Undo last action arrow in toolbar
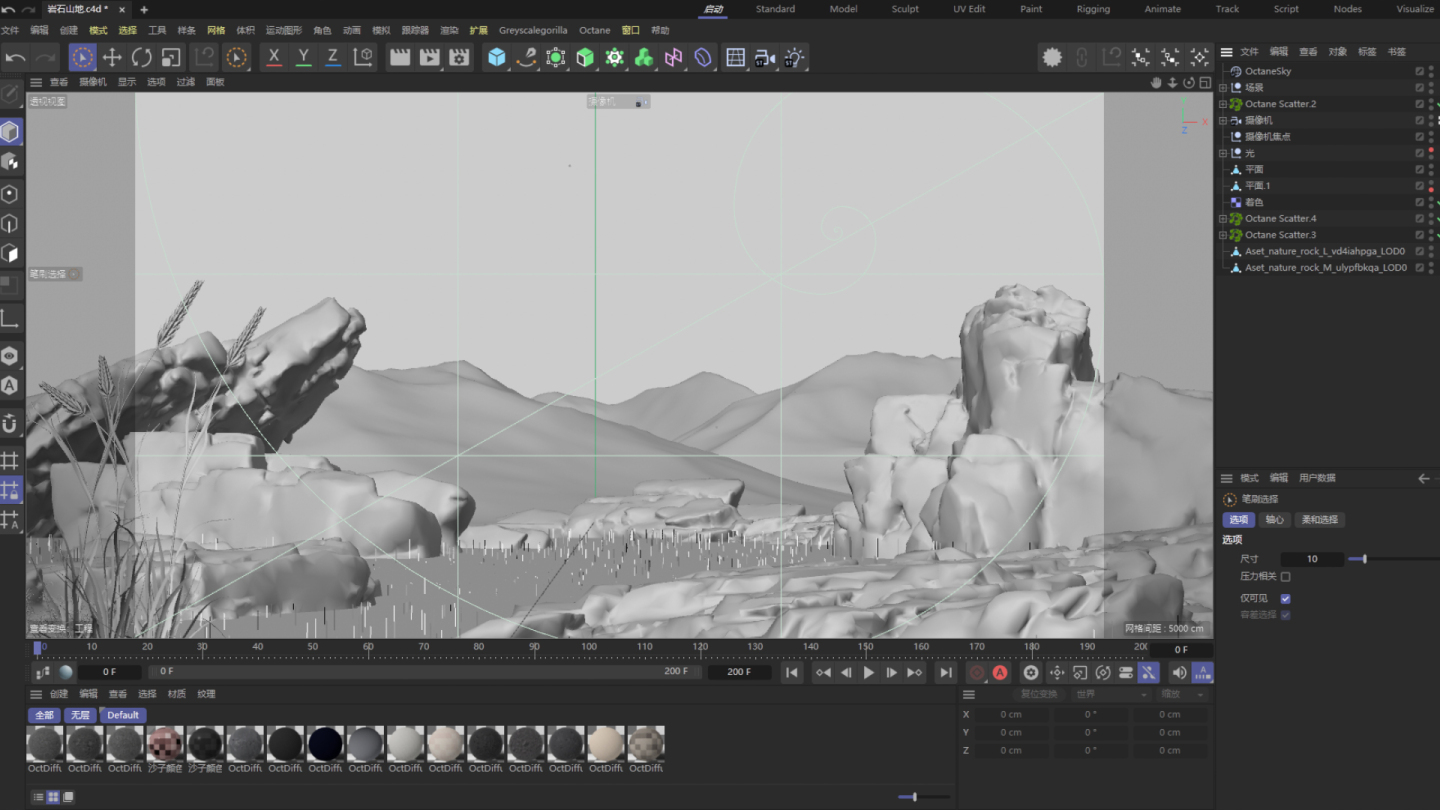Screen dimensions: 1440x810 click(x=16, y=57)
